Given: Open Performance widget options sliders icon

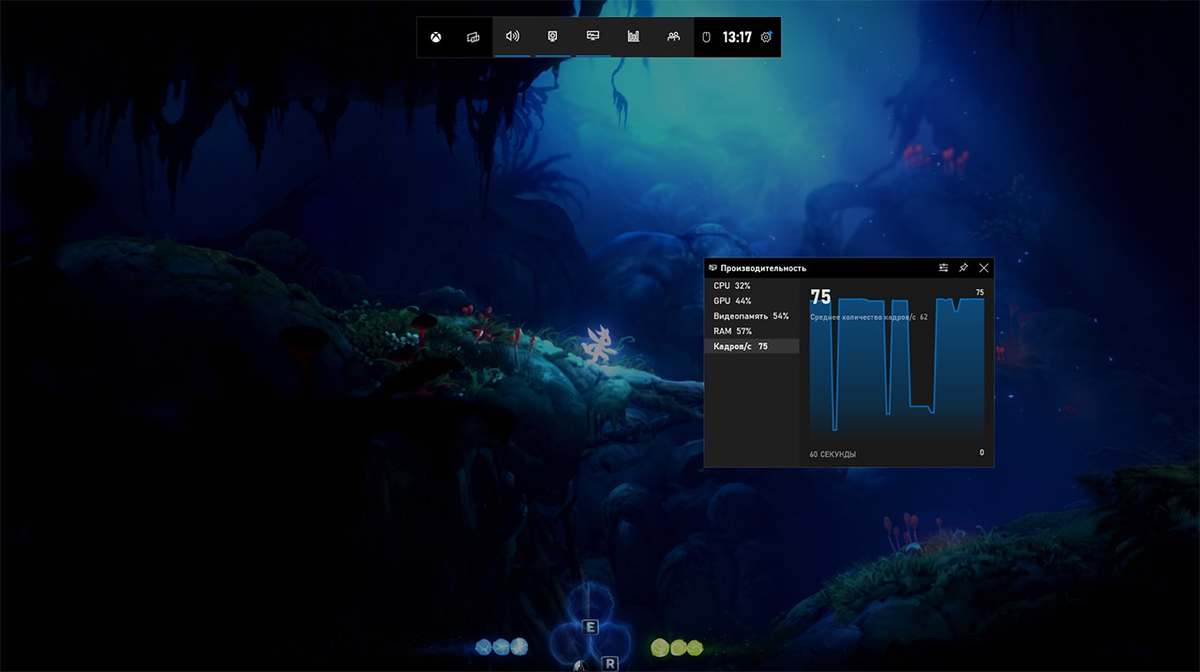Looking at the screenshot, I should click(944, 268).
